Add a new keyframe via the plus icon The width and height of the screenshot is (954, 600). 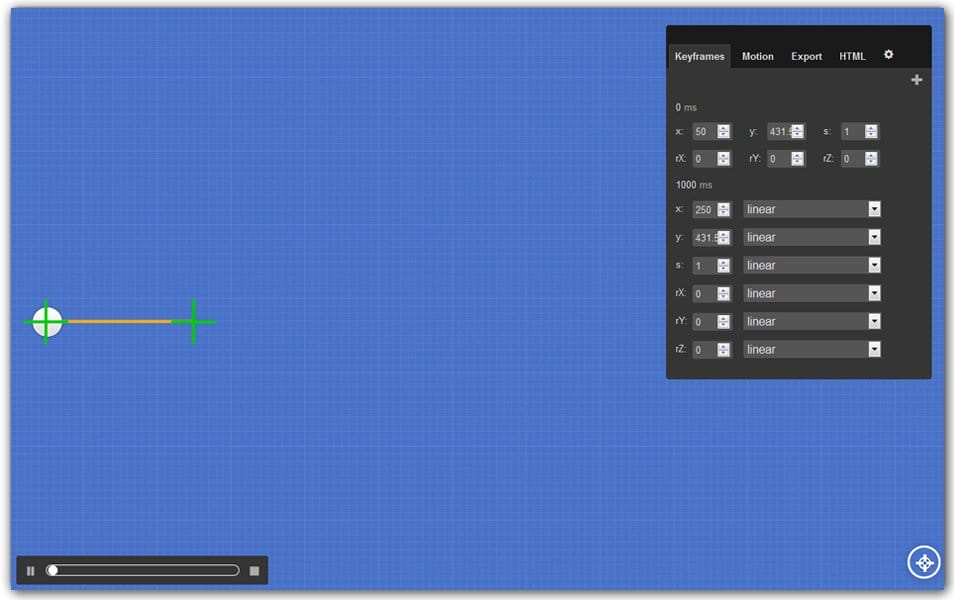pos(916,79)
